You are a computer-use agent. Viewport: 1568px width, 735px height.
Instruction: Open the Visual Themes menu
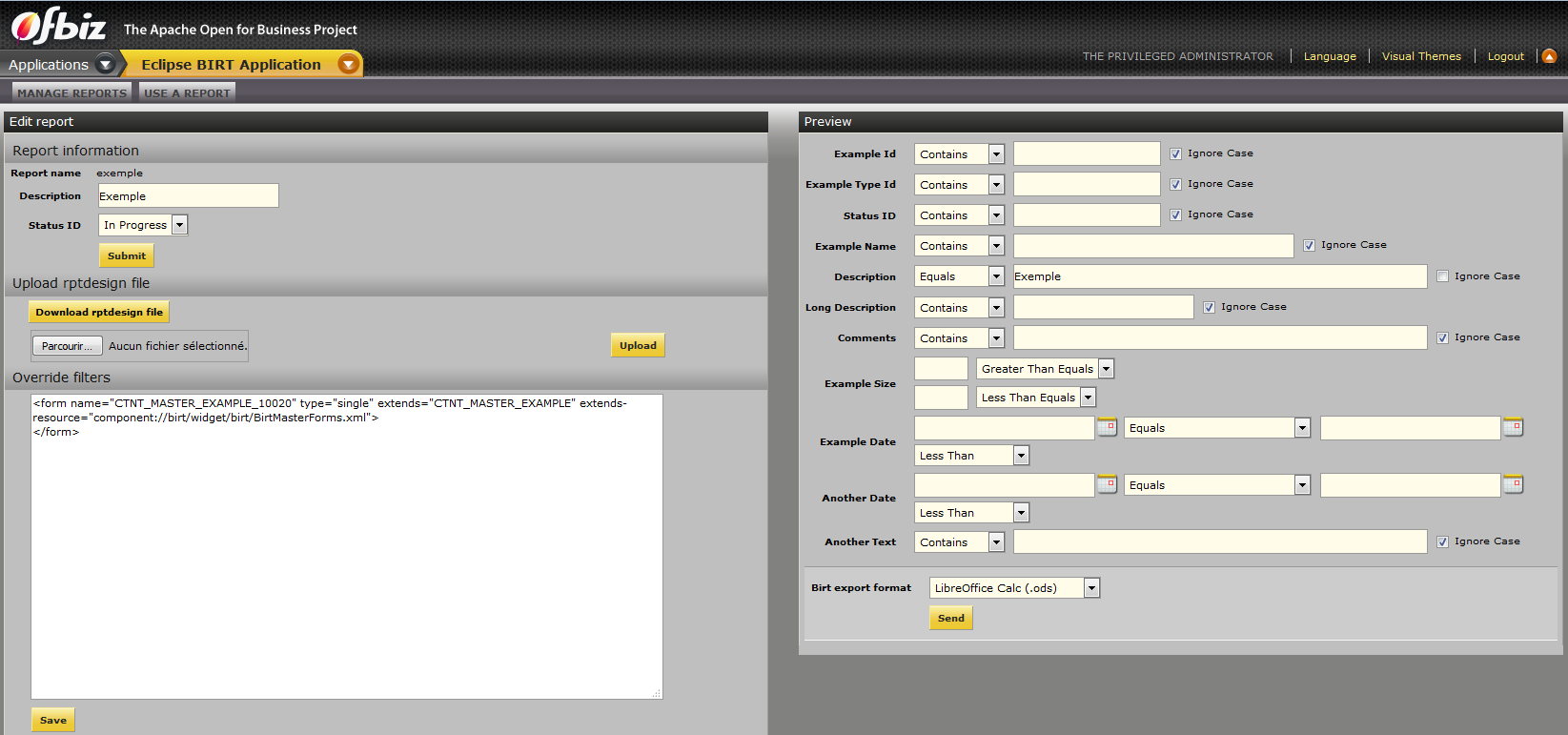click(1421, 56)
